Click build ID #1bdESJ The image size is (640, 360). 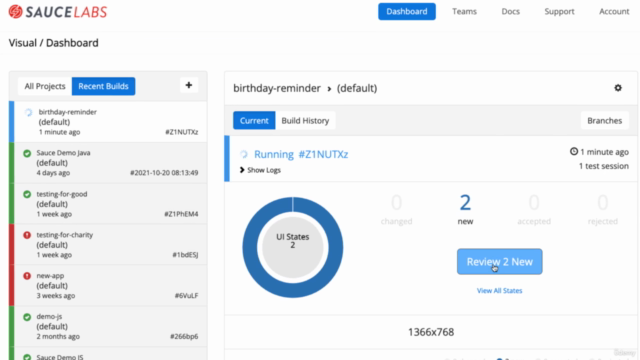coord(185,255)
